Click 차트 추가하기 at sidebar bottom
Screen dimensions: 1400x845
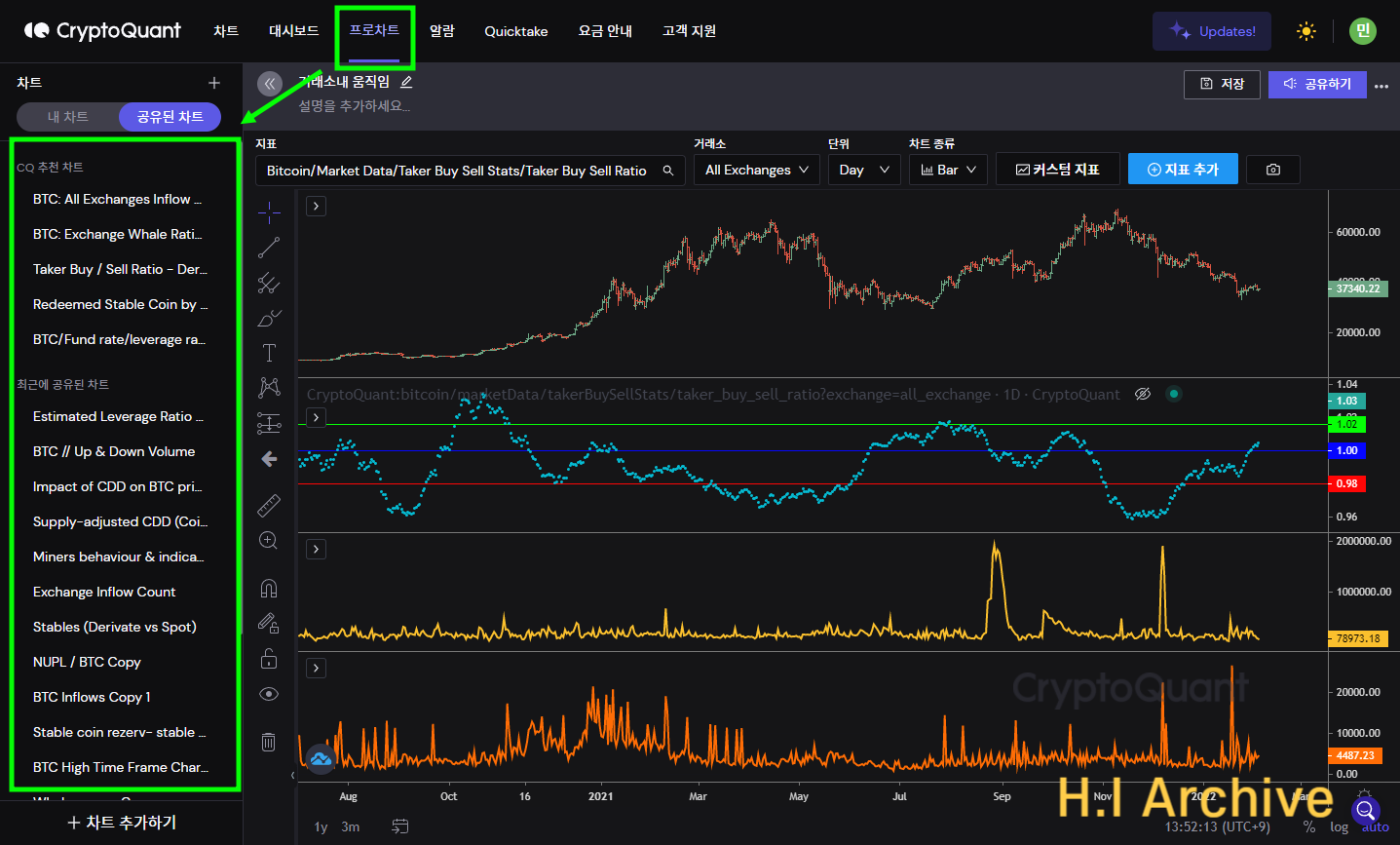[x=122, y=823]
